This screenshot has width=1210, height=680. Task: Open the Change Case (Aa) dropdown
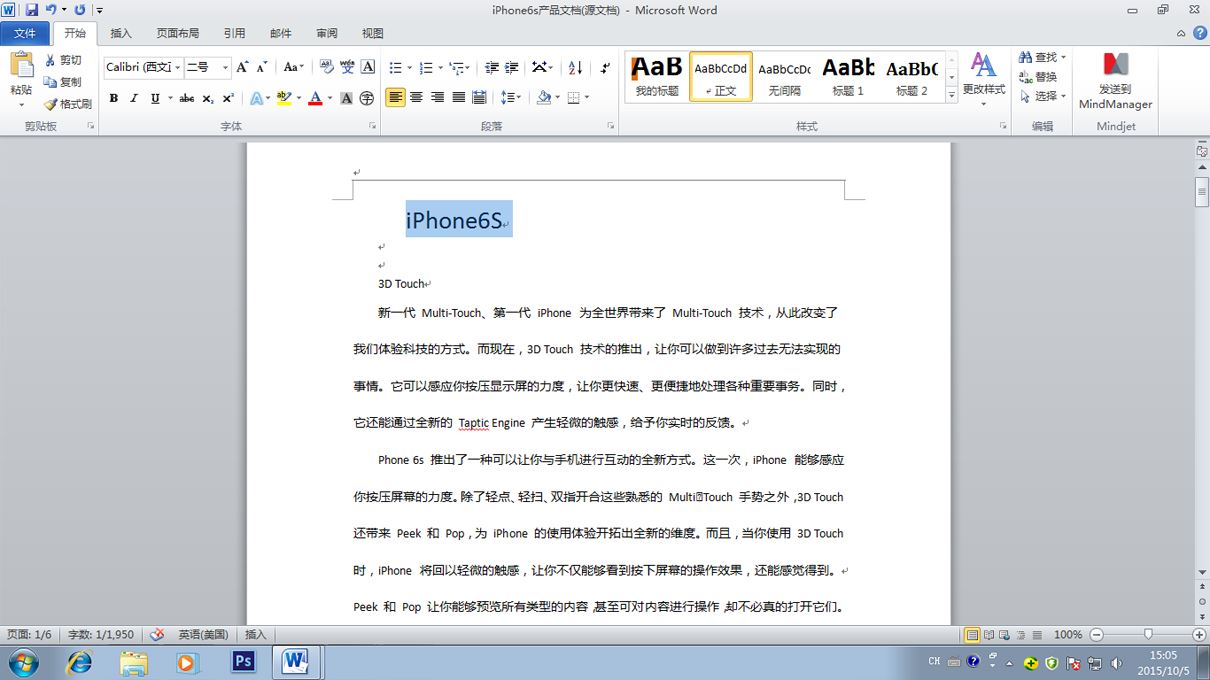pyautogui.click(x=293, y=67)
